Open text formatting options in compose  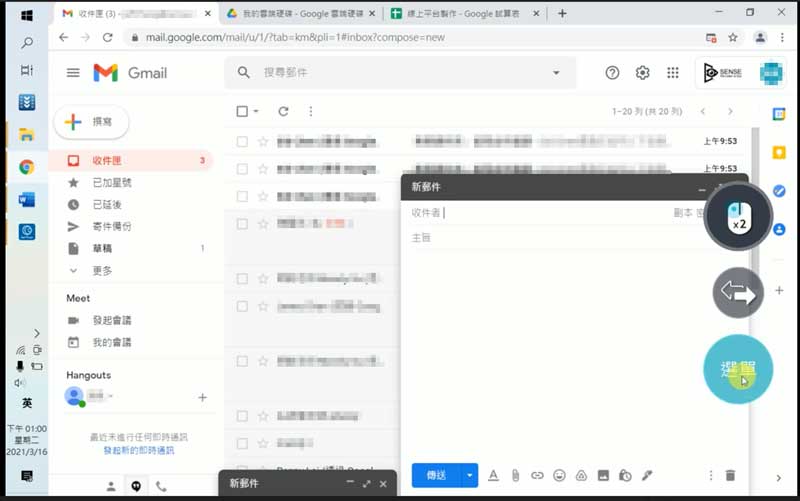point(493,476)
